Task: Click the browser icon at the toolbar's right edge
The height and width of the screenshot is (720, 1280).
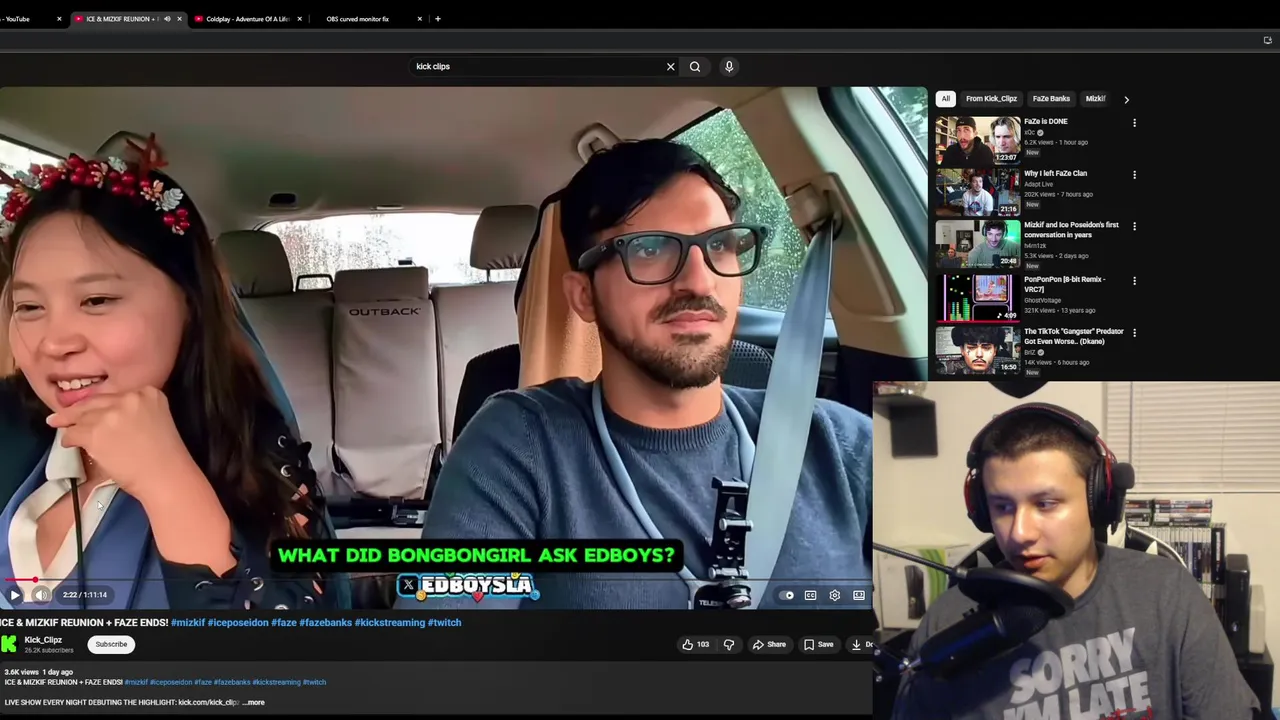Action: coord(1267,40)
